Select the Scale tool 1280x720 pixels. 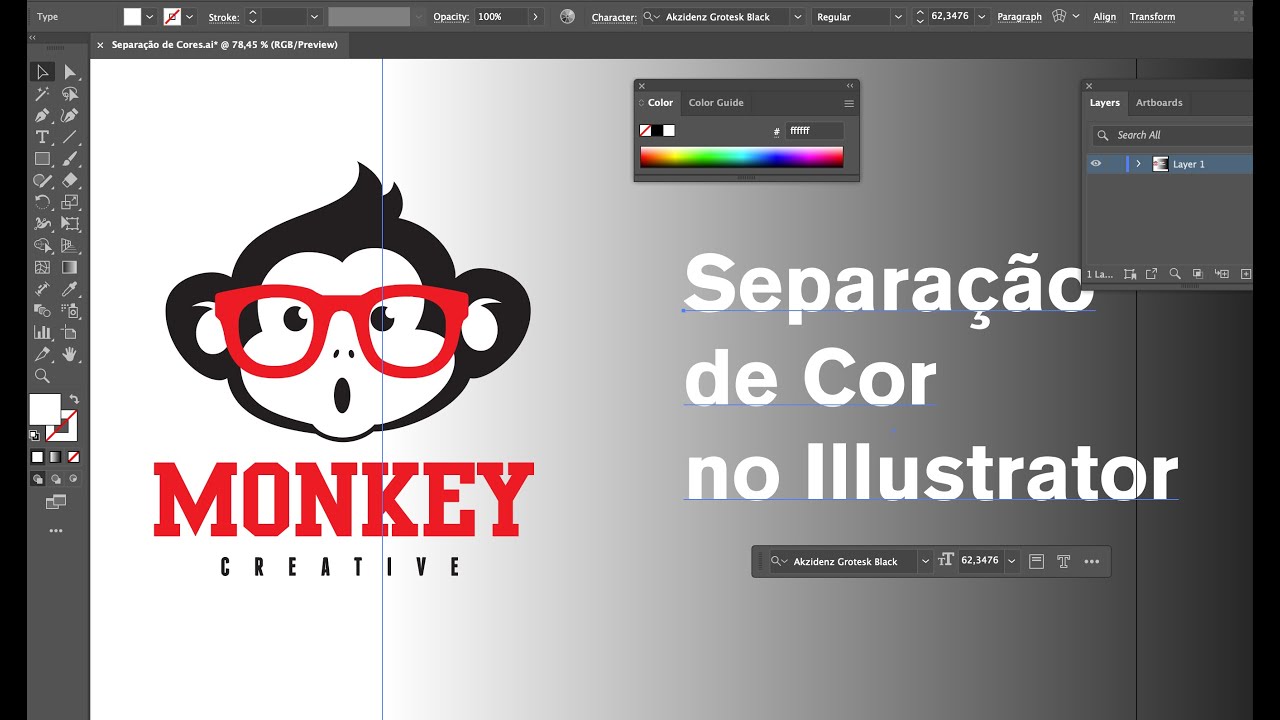(x=70, y=202)
